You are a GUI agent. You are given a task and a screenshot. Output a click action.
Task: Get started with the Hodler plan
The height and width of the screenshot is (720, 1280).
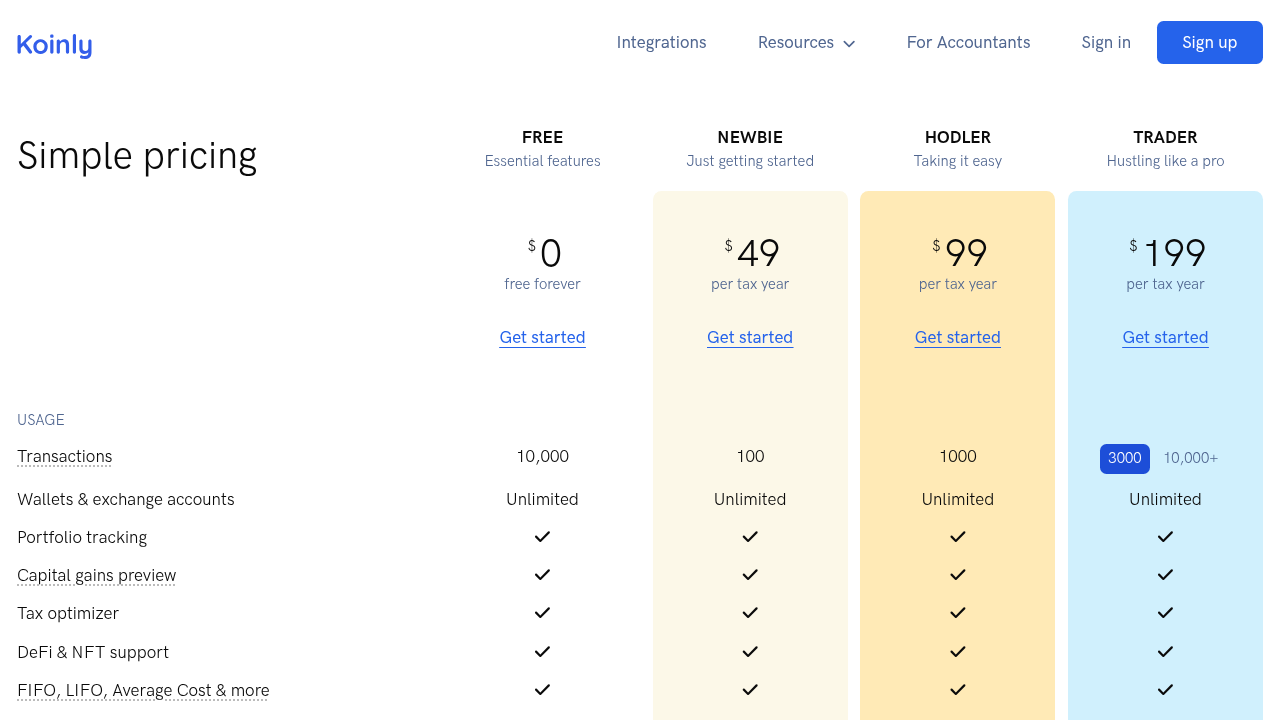click(x=958, y=337)
